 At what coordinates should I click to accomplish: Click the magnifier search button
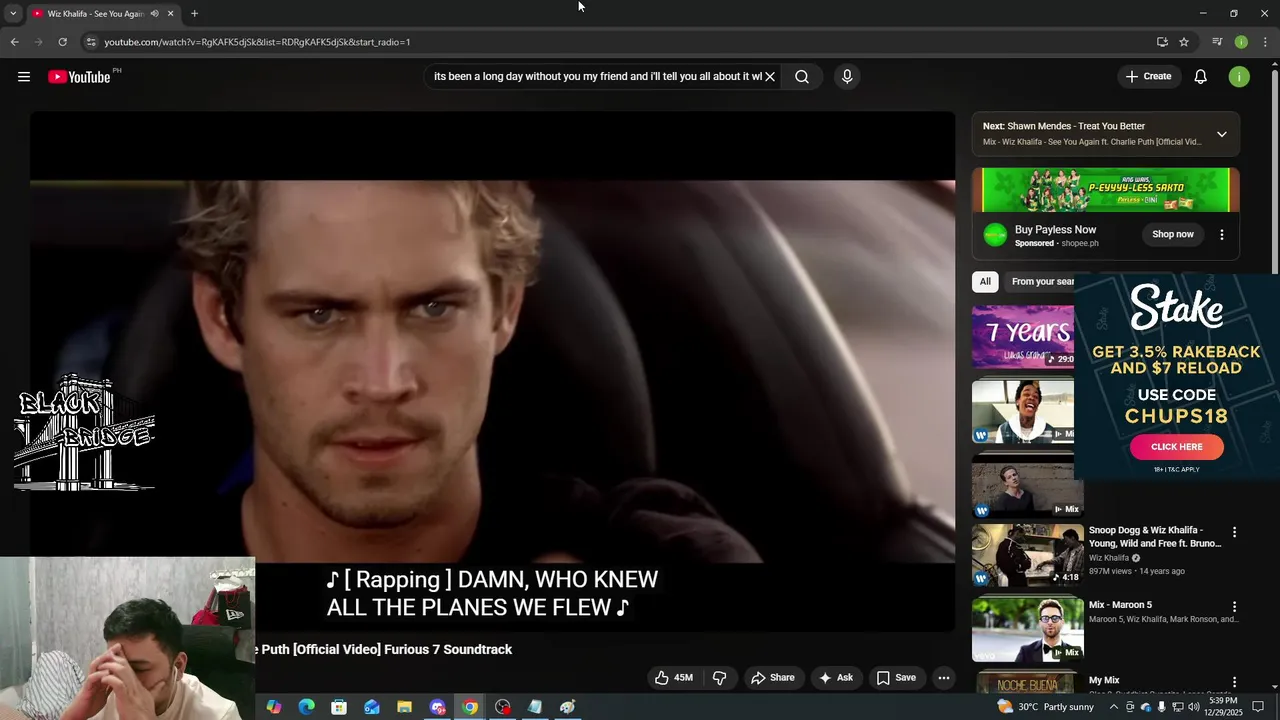[802, 77]
